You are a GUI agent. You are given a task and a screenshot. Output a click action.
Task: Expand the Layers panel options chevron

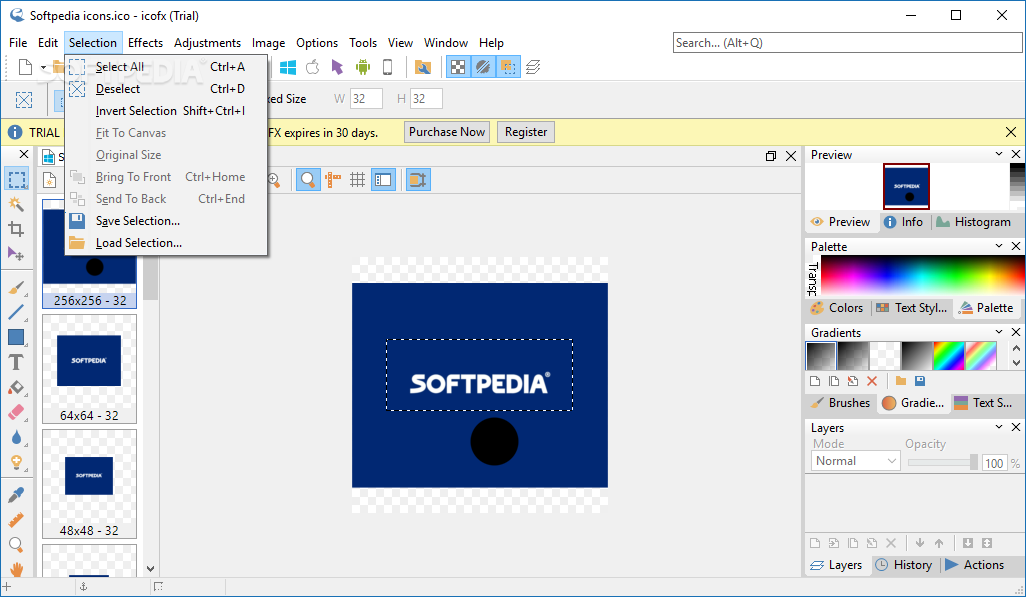[x=999, y=427]
